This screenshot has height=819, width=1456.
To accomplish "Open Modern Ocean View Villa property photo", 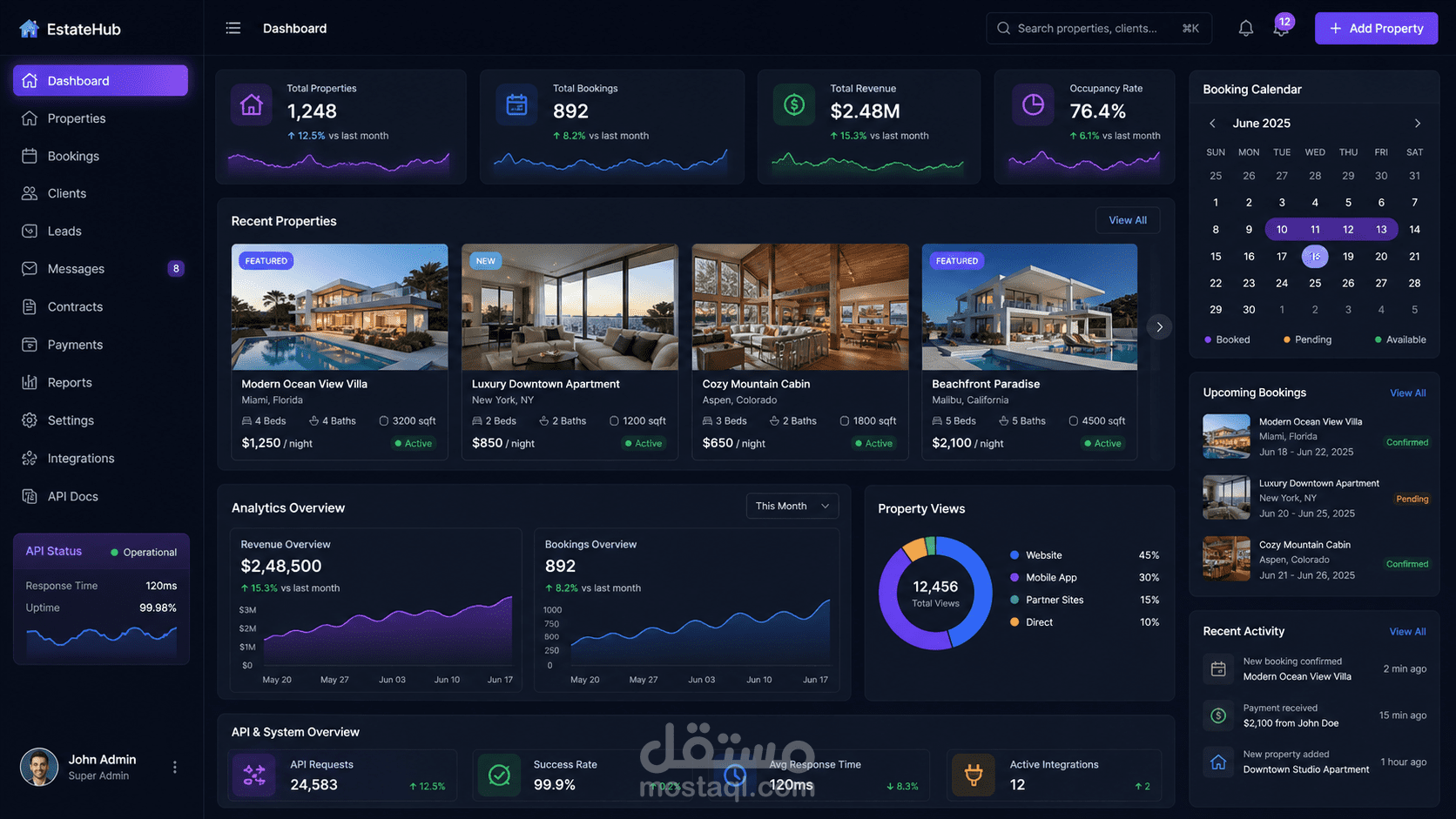I will [340, 307].
